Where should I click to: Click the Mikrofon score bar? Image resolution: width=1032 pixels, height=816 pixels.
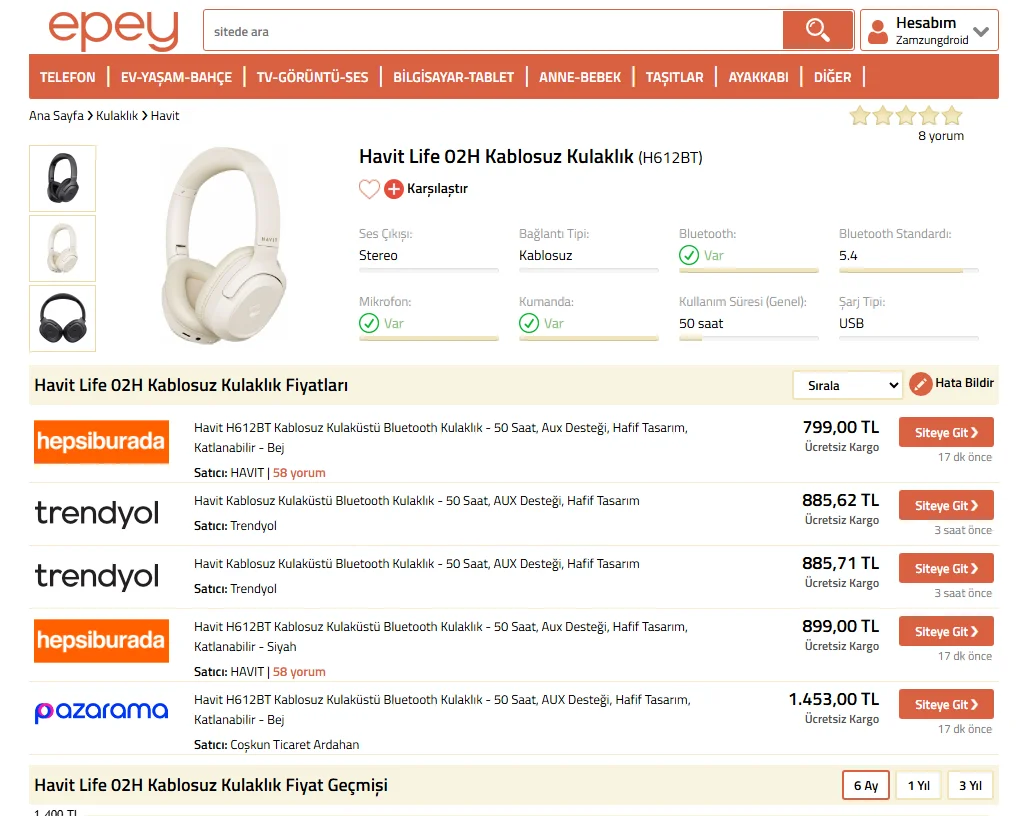tap(428, 338)
